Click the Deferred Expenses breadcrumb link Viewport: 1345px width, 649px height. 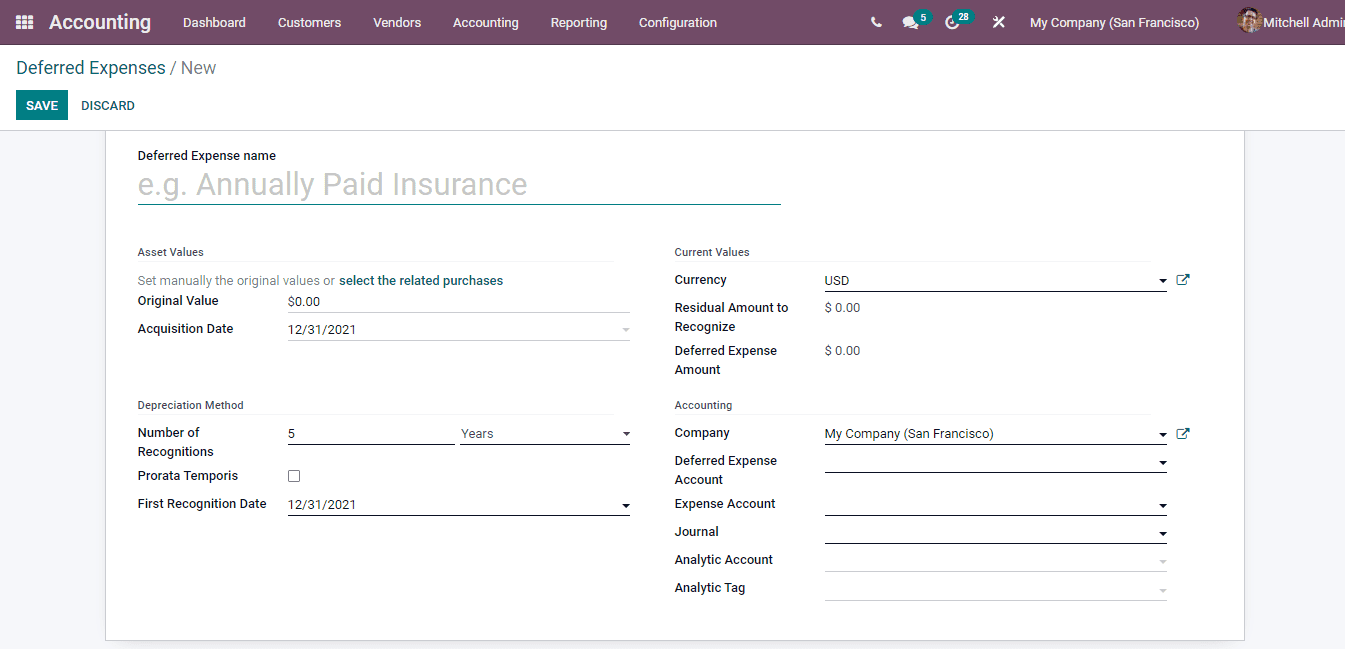tap(90, 67)
